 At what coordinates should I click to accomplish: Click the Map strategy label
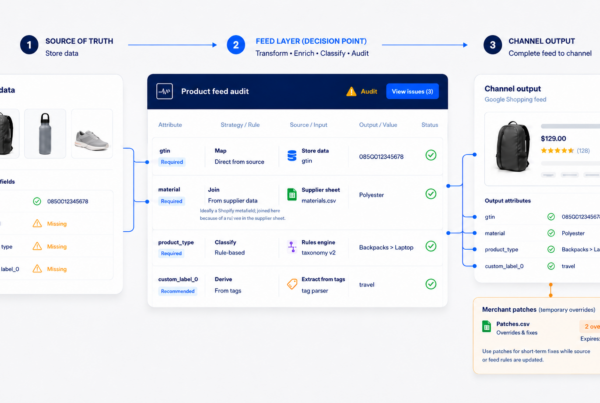[x=220, y=151]
